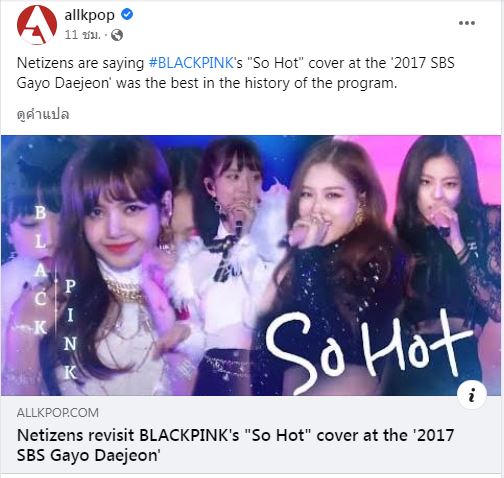Click the ดูคำแปล translation link
Viewport: 504px width, 478px height.
point(43,114)
